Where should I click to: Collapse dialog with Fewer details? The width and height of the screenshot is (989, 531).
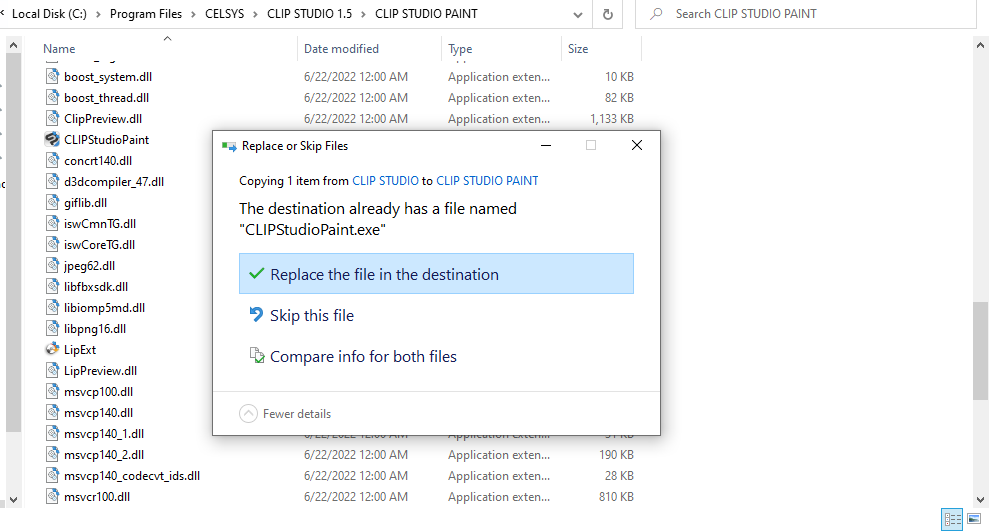(x=285, y=414)
